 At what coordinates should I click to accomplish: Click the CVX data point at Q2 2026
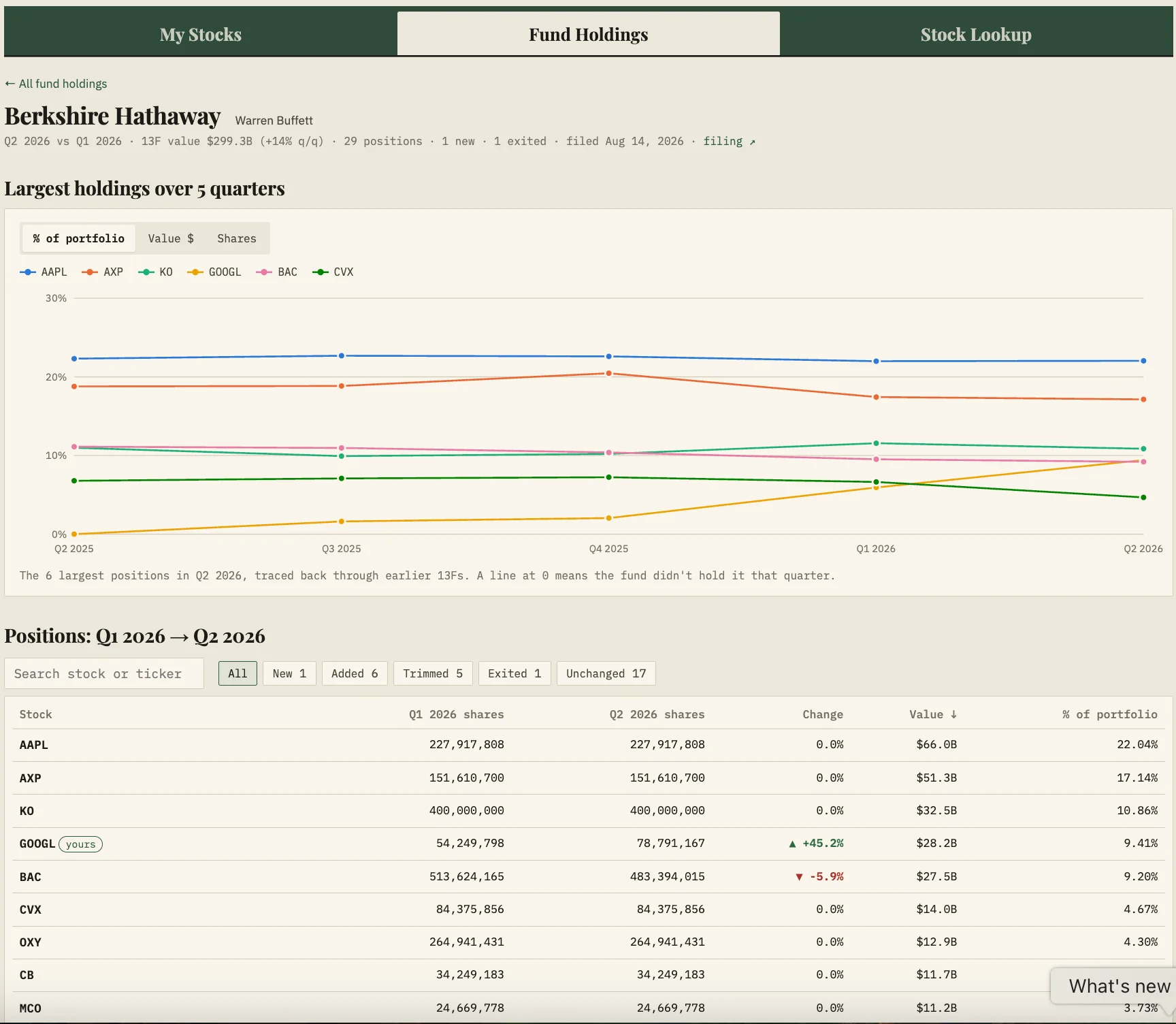[x=1143, y=497]
